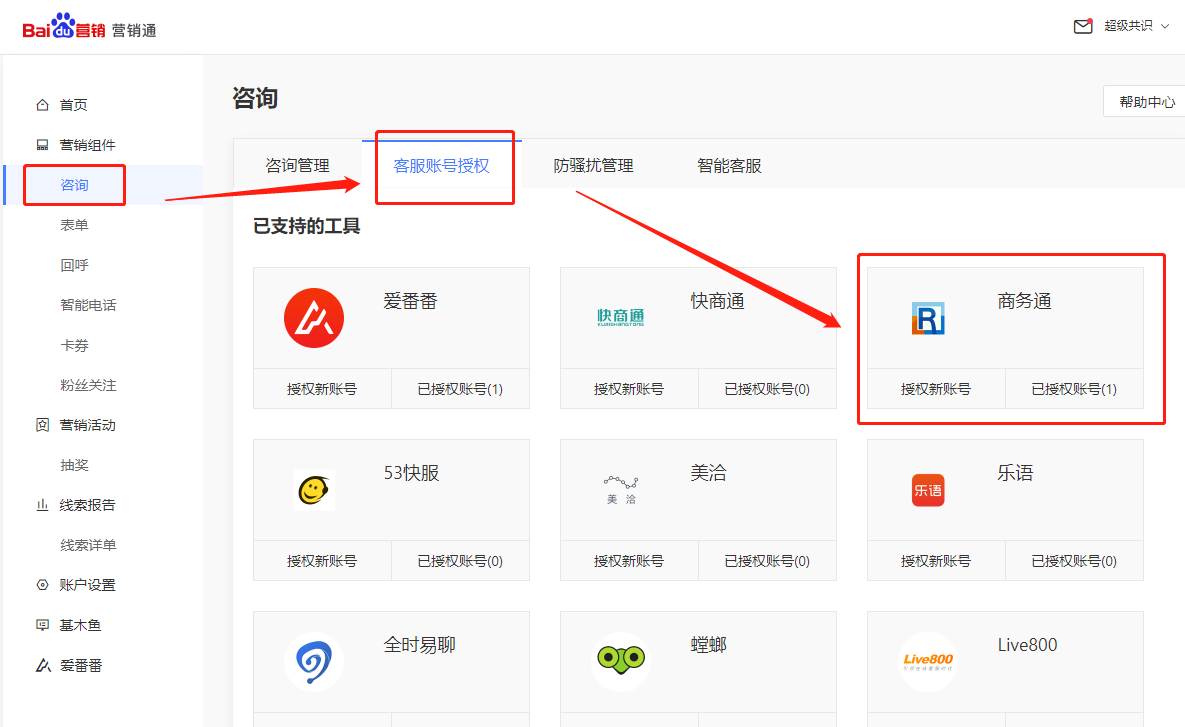The image size is (1185, 727).
Task: Authorize a new 快商通 account
Action: pyautogui.click(x=629, y=389)
